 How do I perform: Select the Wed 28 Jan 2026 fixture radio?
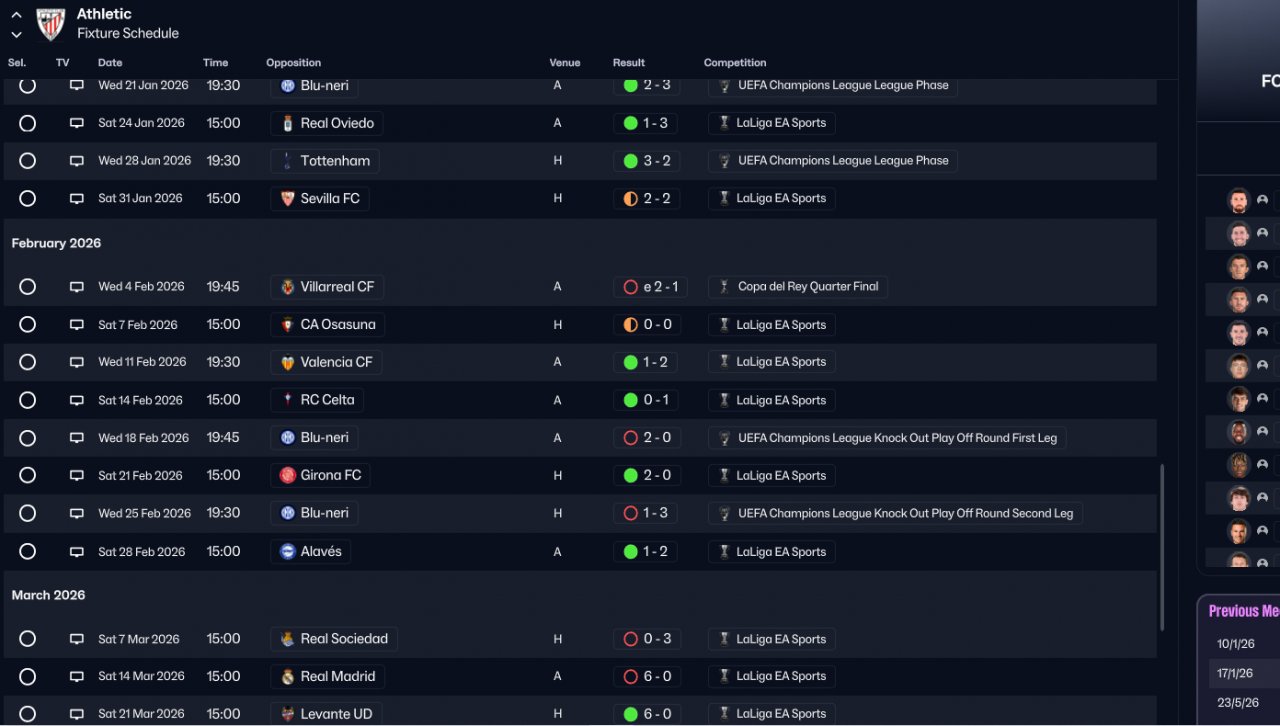coord(27,161)
